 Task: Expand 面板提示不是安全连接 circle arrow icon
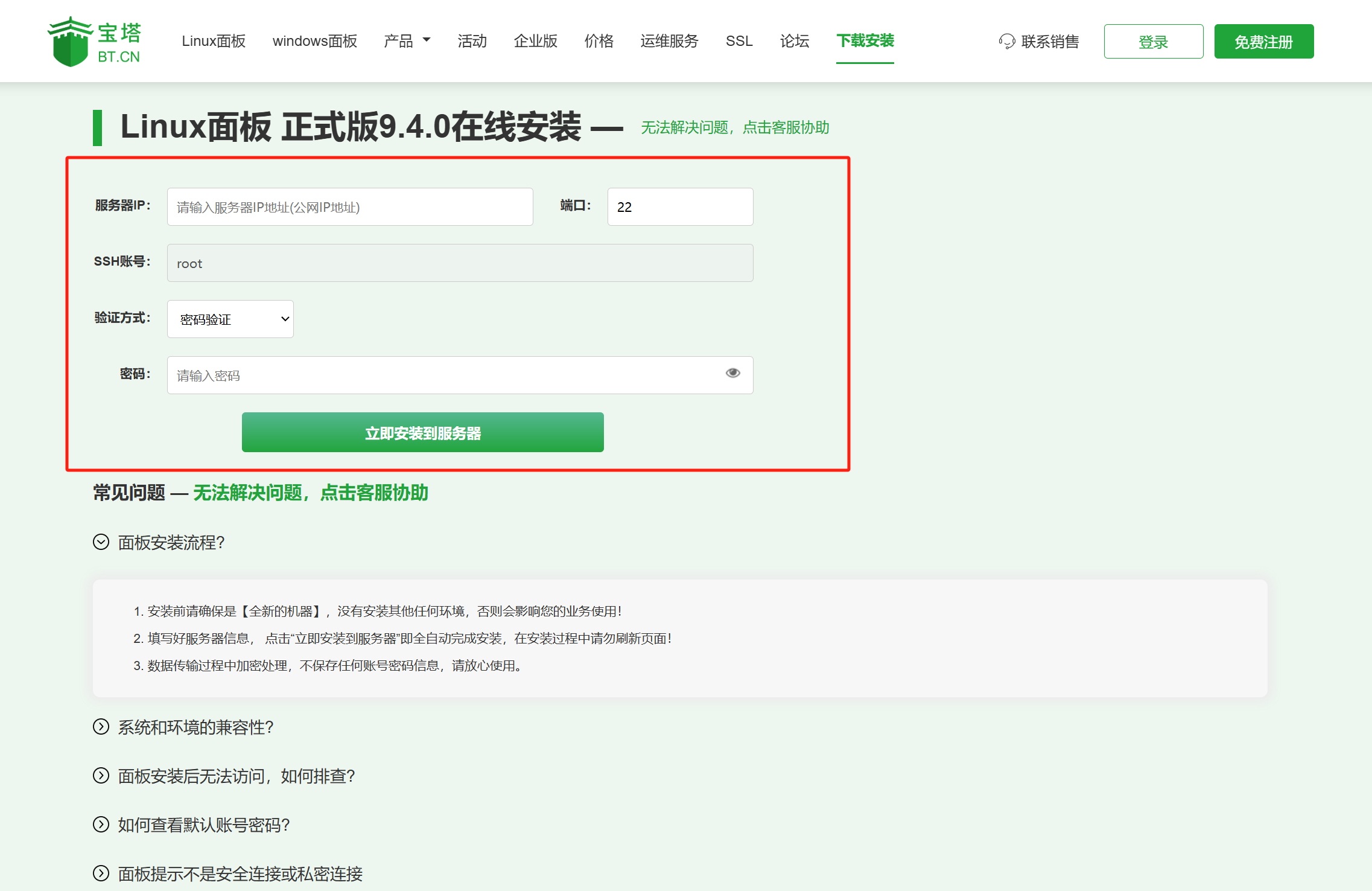click(101, 873)
